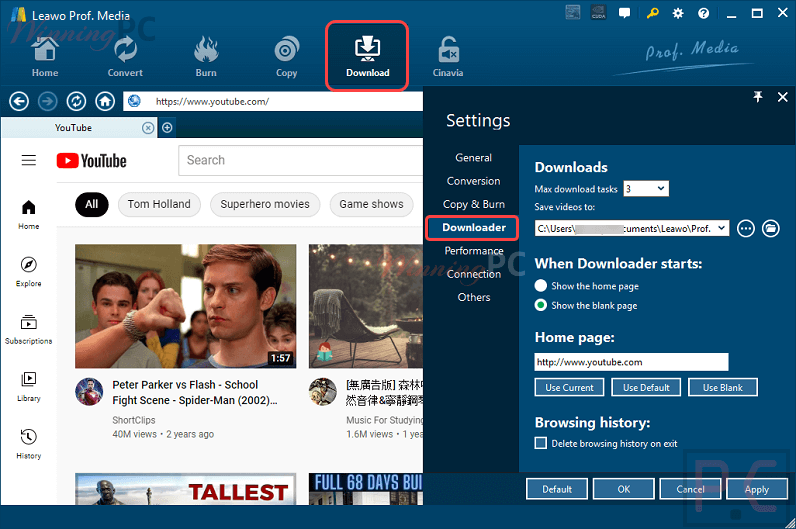This screenshot has height=529, width=796.
Task: Click the CUDA GPU acceleration icon
Action: pyautogui.click(x=599, y=13)
